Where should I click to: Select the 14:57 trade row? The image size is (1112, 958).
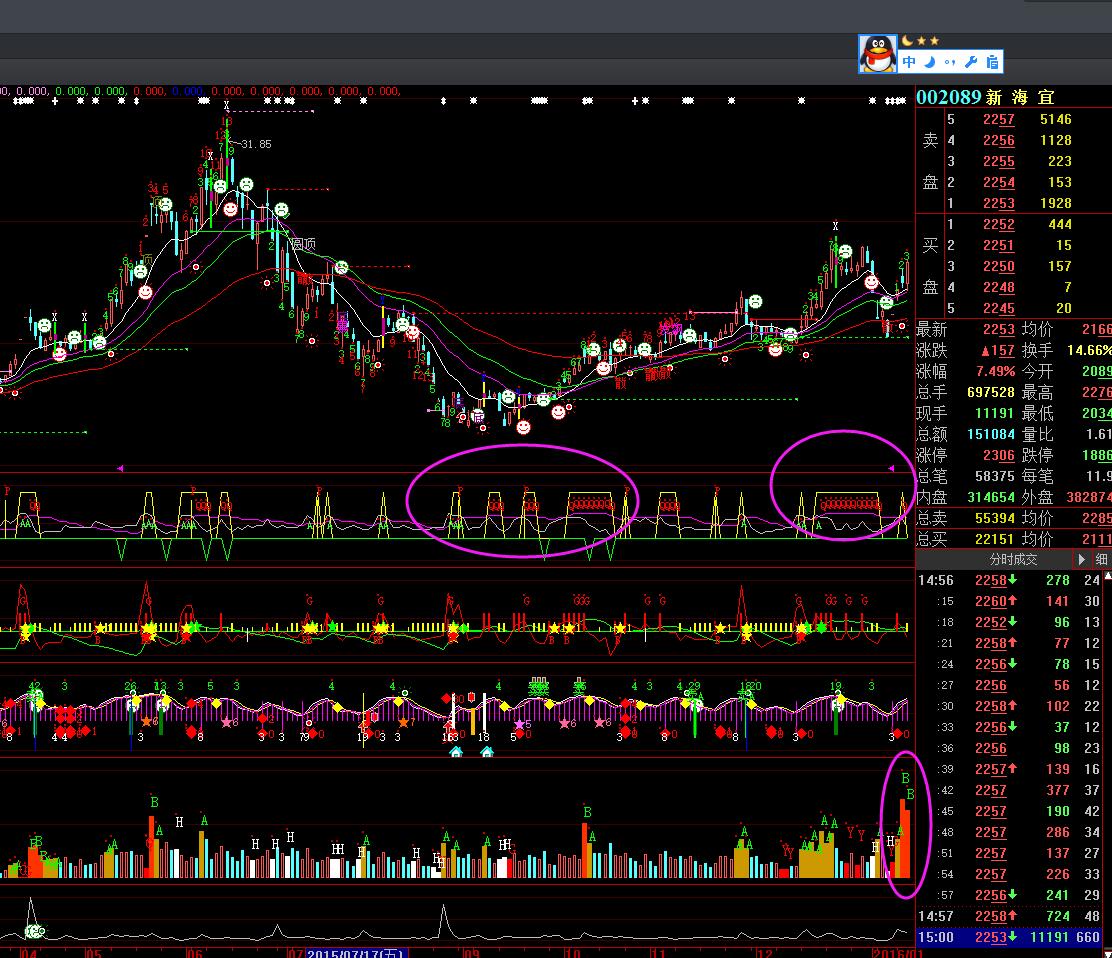point(1008,916)
